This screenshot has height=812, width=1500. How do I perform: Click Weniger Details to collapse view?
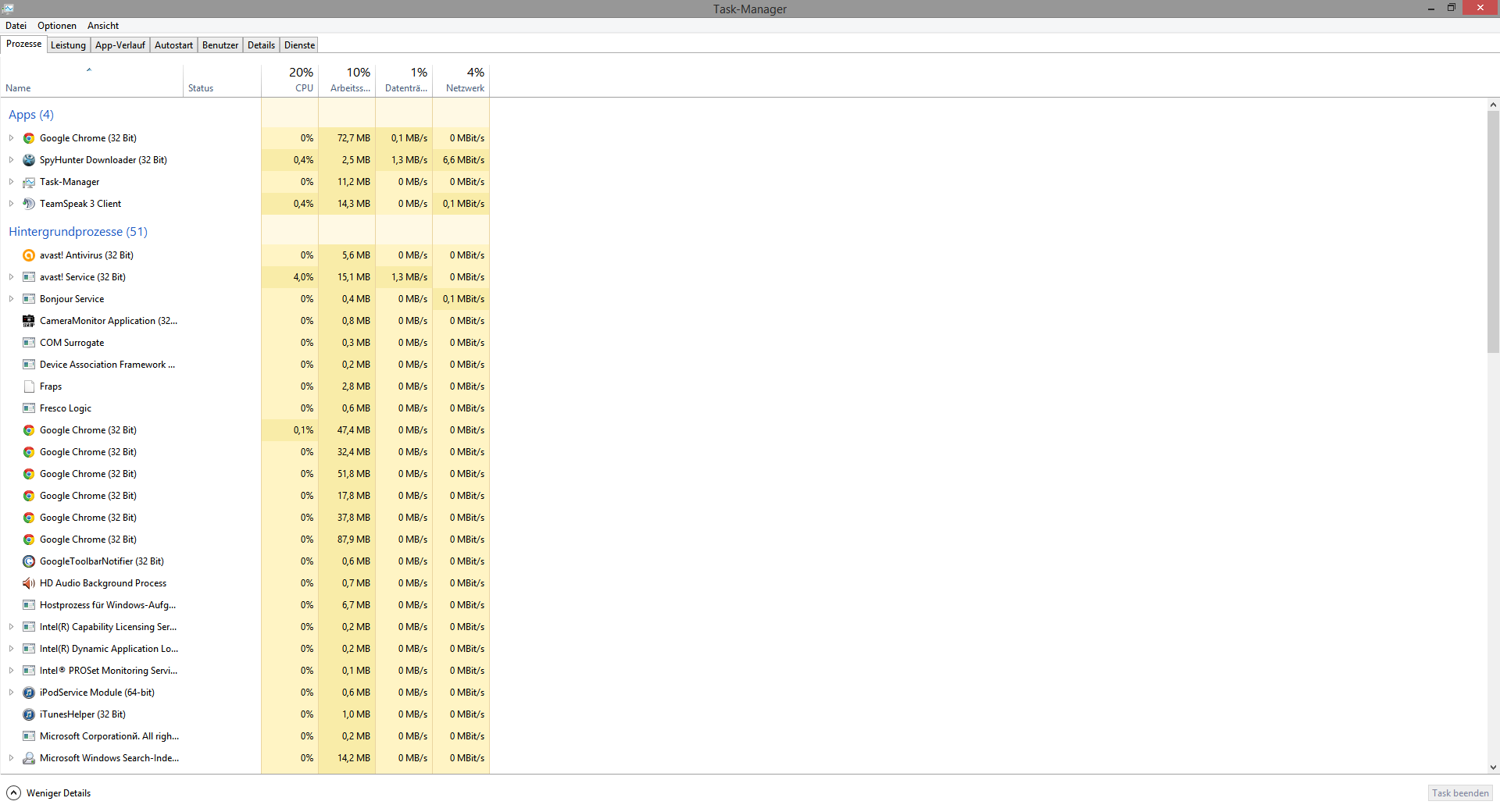[x=49, y=793]
